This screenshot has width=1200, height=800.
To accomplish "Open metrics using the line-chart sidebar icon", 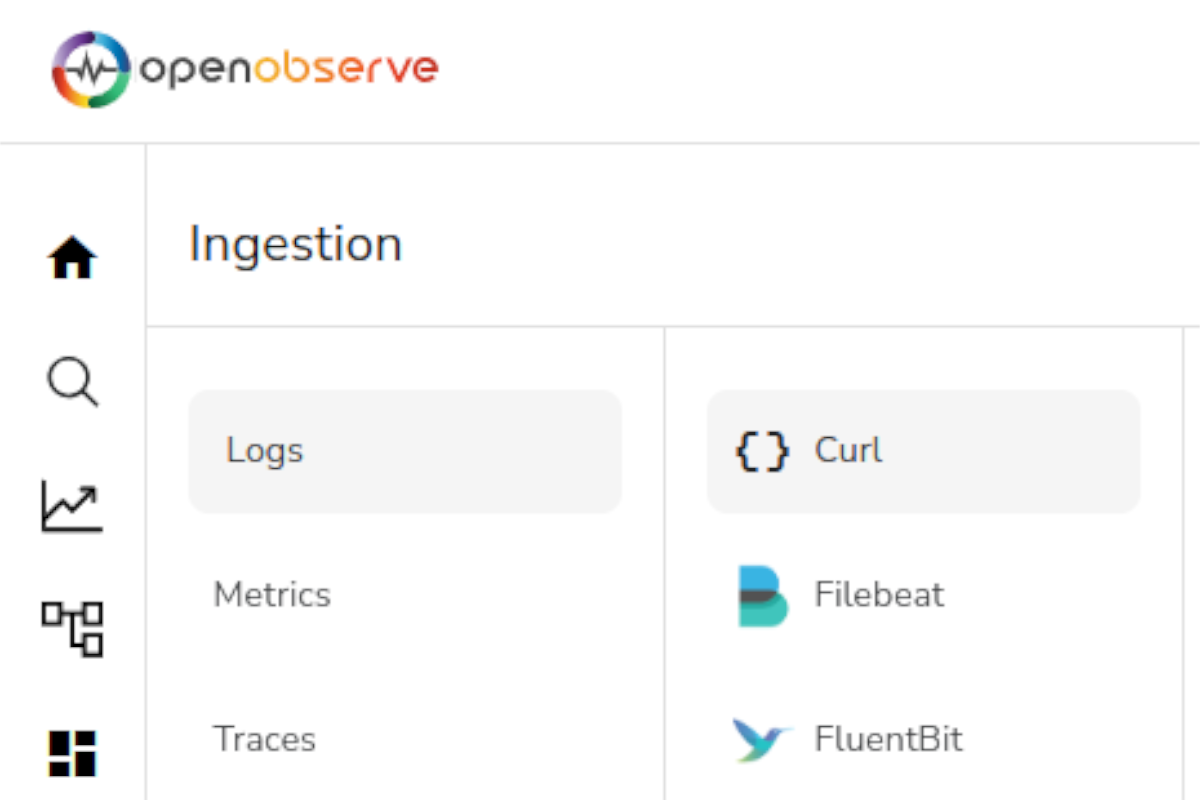I will 72,506.
